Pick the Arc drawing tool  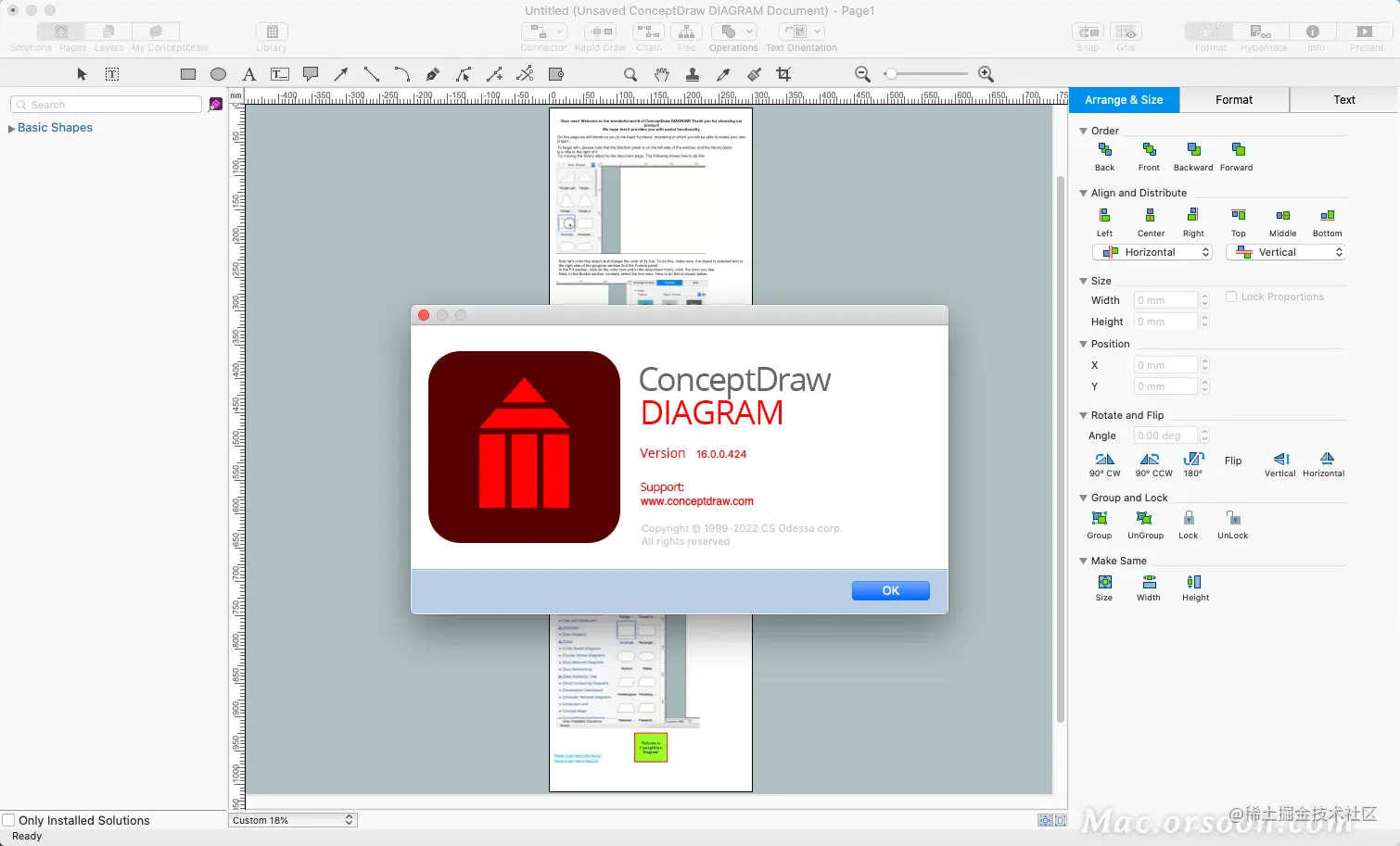click(402, 74)
